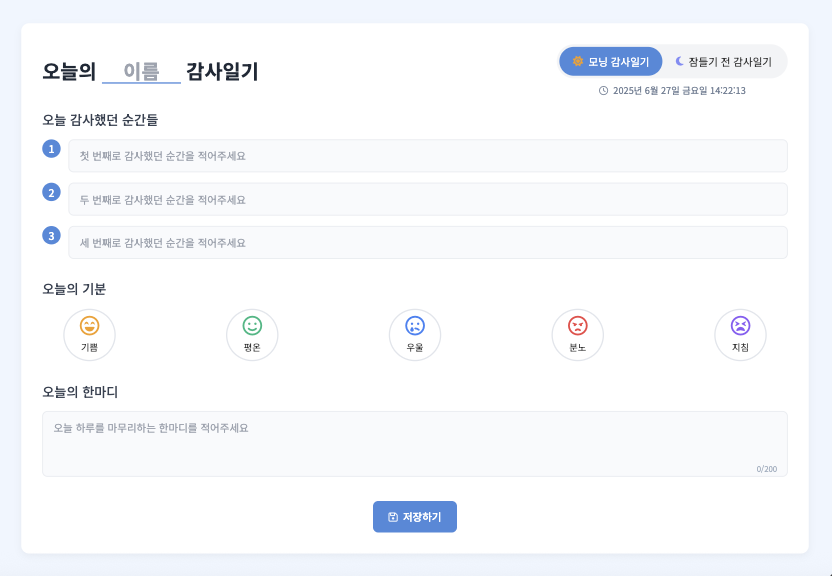The height and width of the screenshot is (576, 832).
Task: Click the blue number 3 badge
Action: 50,236
